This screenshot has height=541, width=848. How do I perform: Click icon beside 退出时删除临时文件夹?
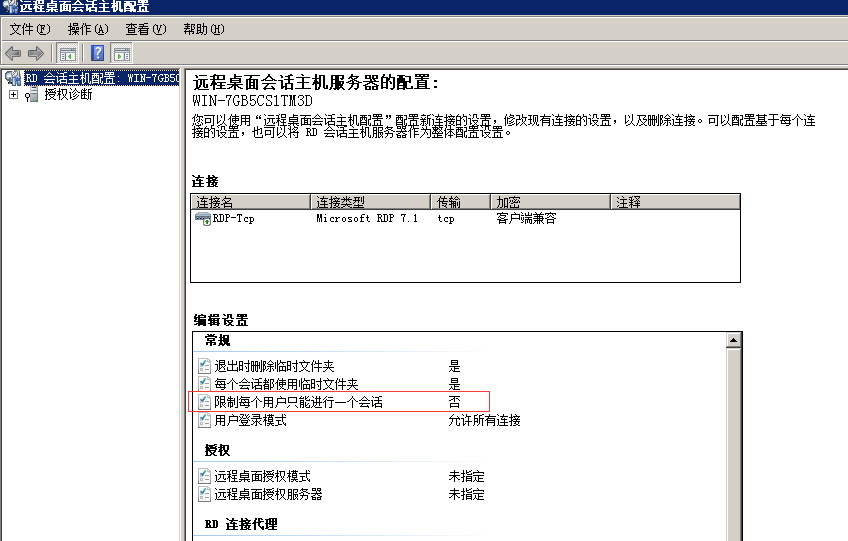[x=204, y=366]
